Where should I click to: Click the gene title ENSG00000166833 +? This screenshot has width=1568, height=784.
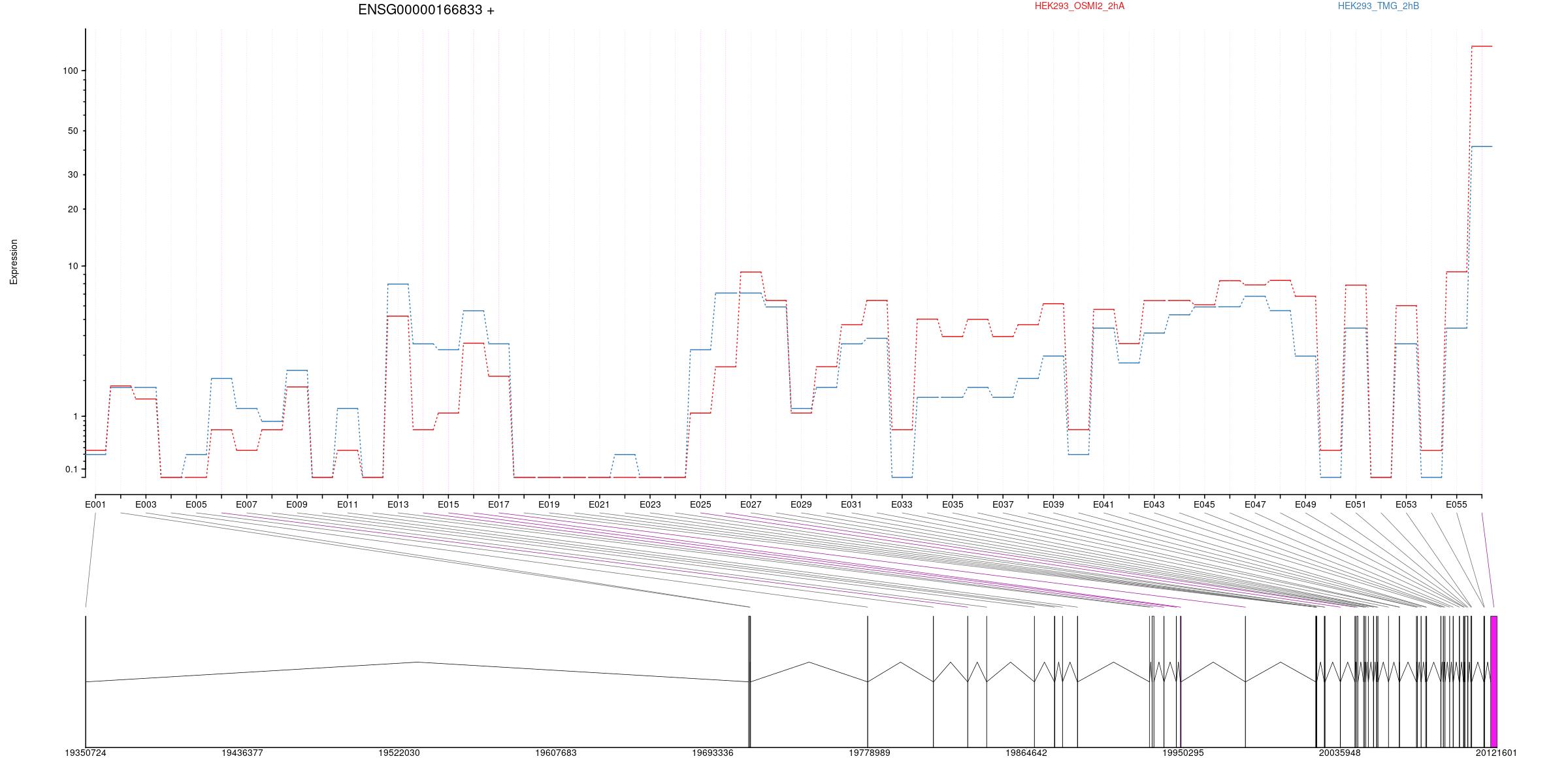[x=426, y=10]
